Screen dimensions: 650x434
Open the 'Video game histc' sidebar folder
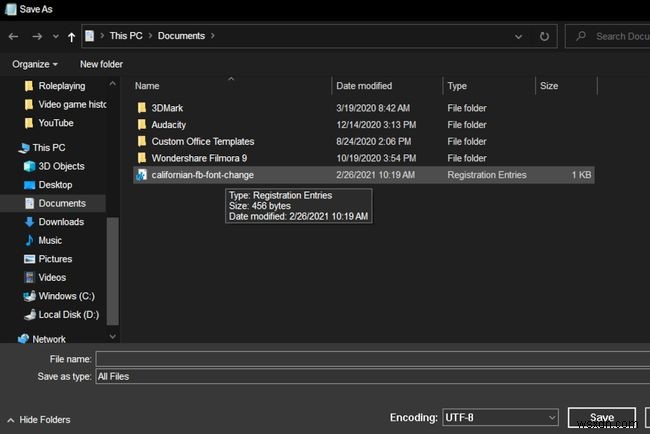click(65, 104)
